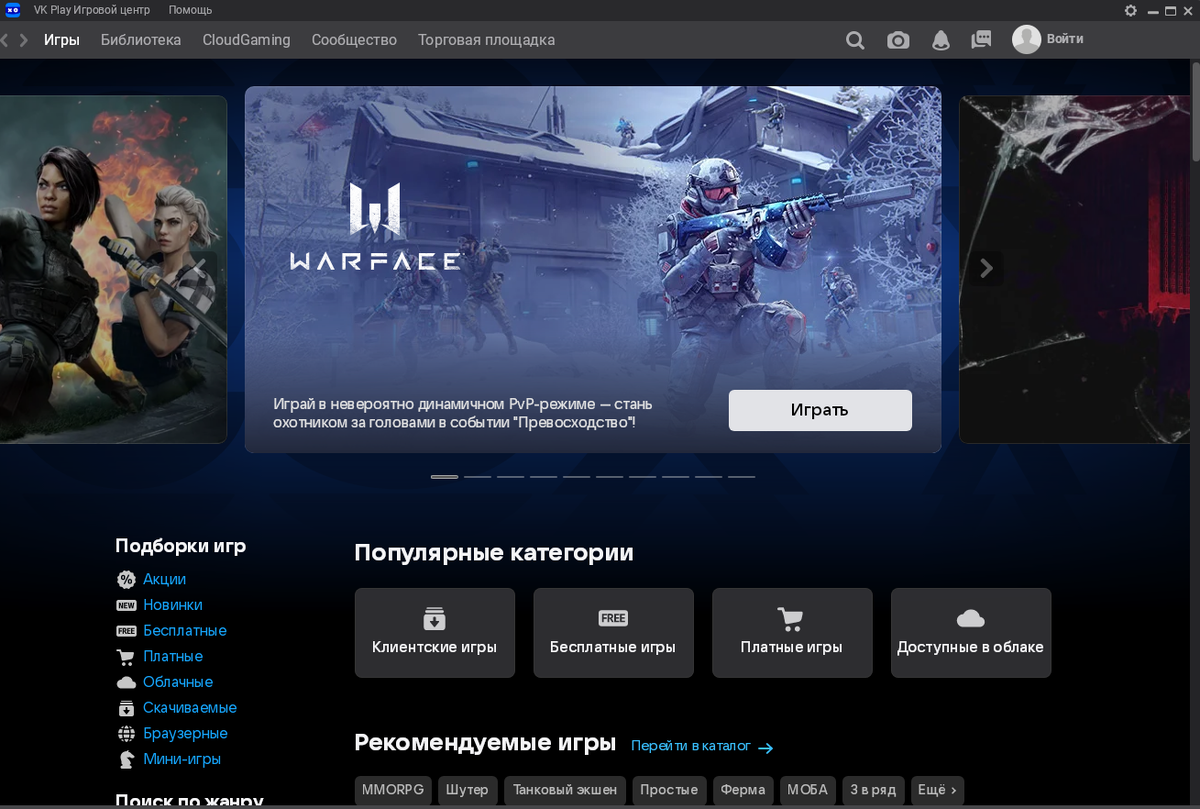
Task: Select the Ферма genre tag
Action: click(743, 790)
